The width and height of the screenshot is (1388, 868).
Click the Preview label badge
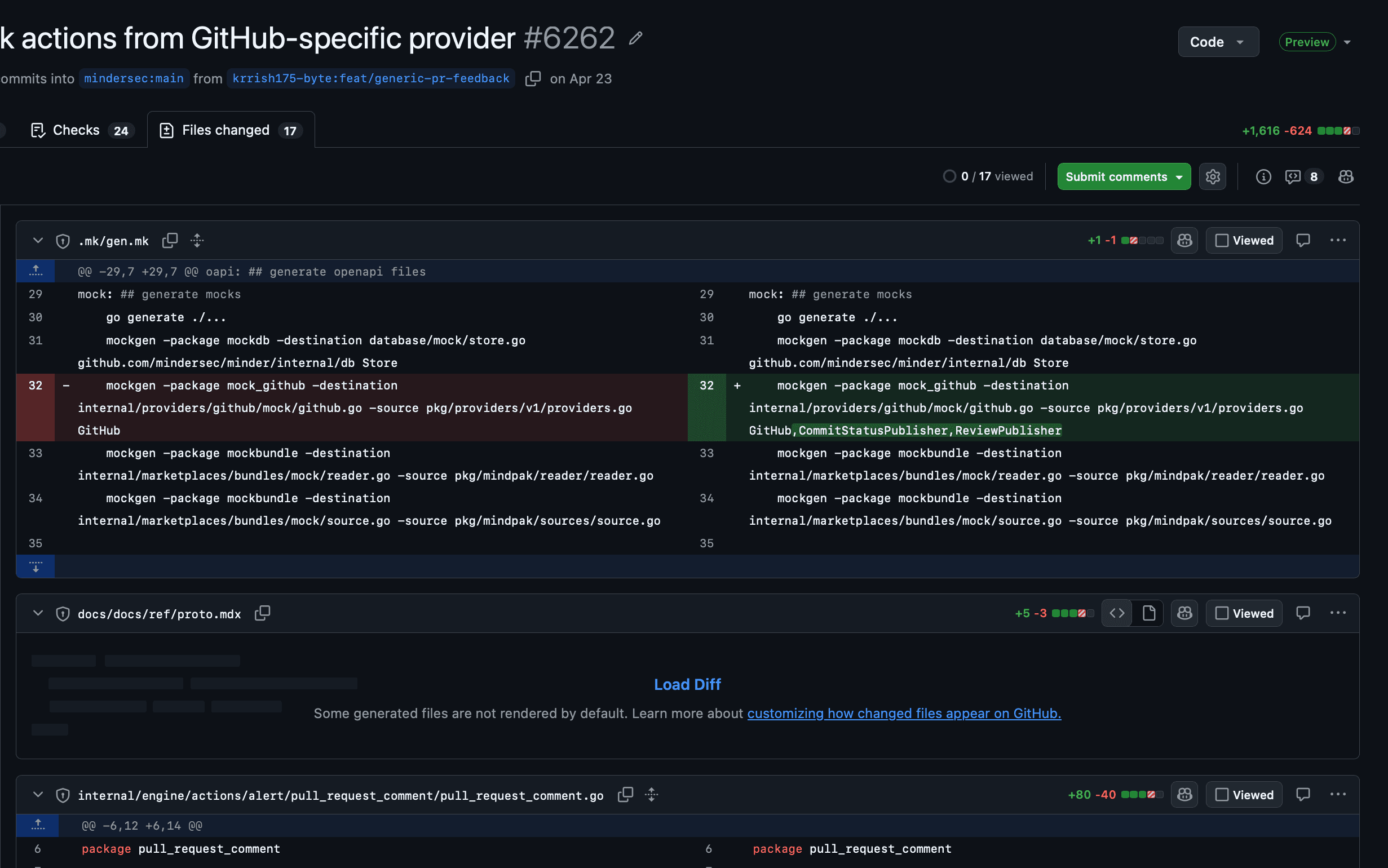coord(1307,42)
